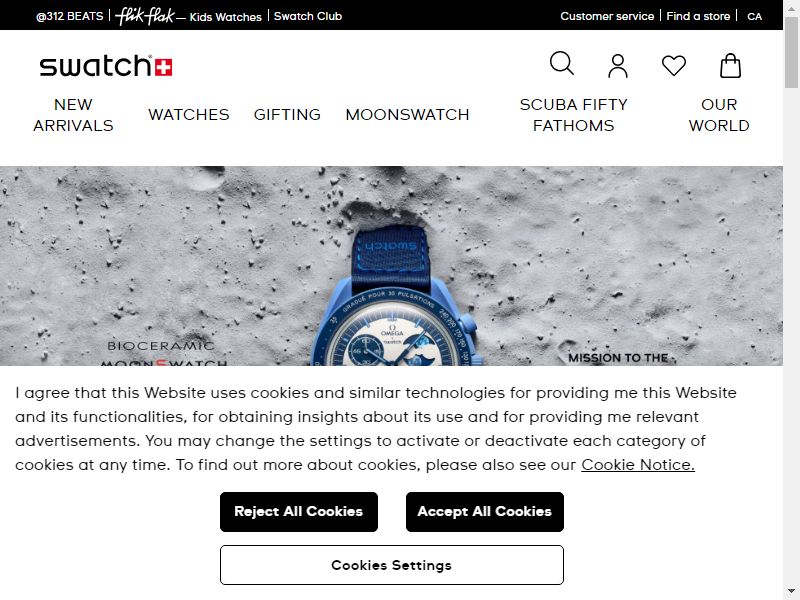
Task: Open the Scuba Fifty Fathoms menu
Action: (573, 115)
